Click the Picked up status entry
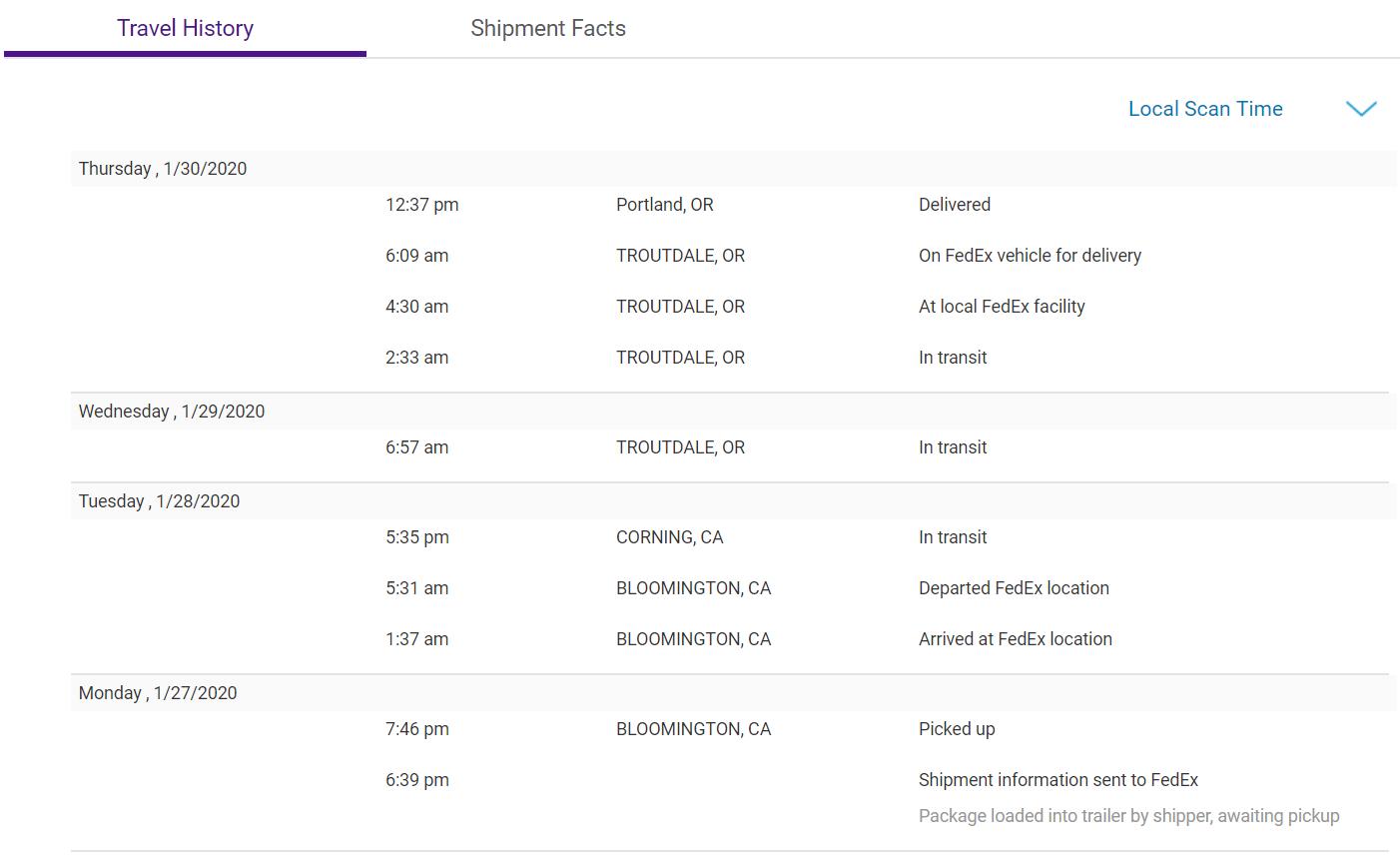 pyautogui.click(x=957, y=729)
